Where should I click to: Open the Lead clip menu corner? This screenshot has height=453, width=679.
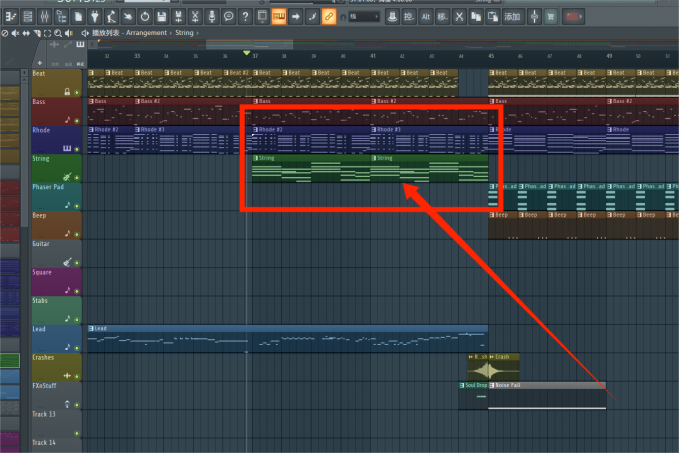click(91, 328)
